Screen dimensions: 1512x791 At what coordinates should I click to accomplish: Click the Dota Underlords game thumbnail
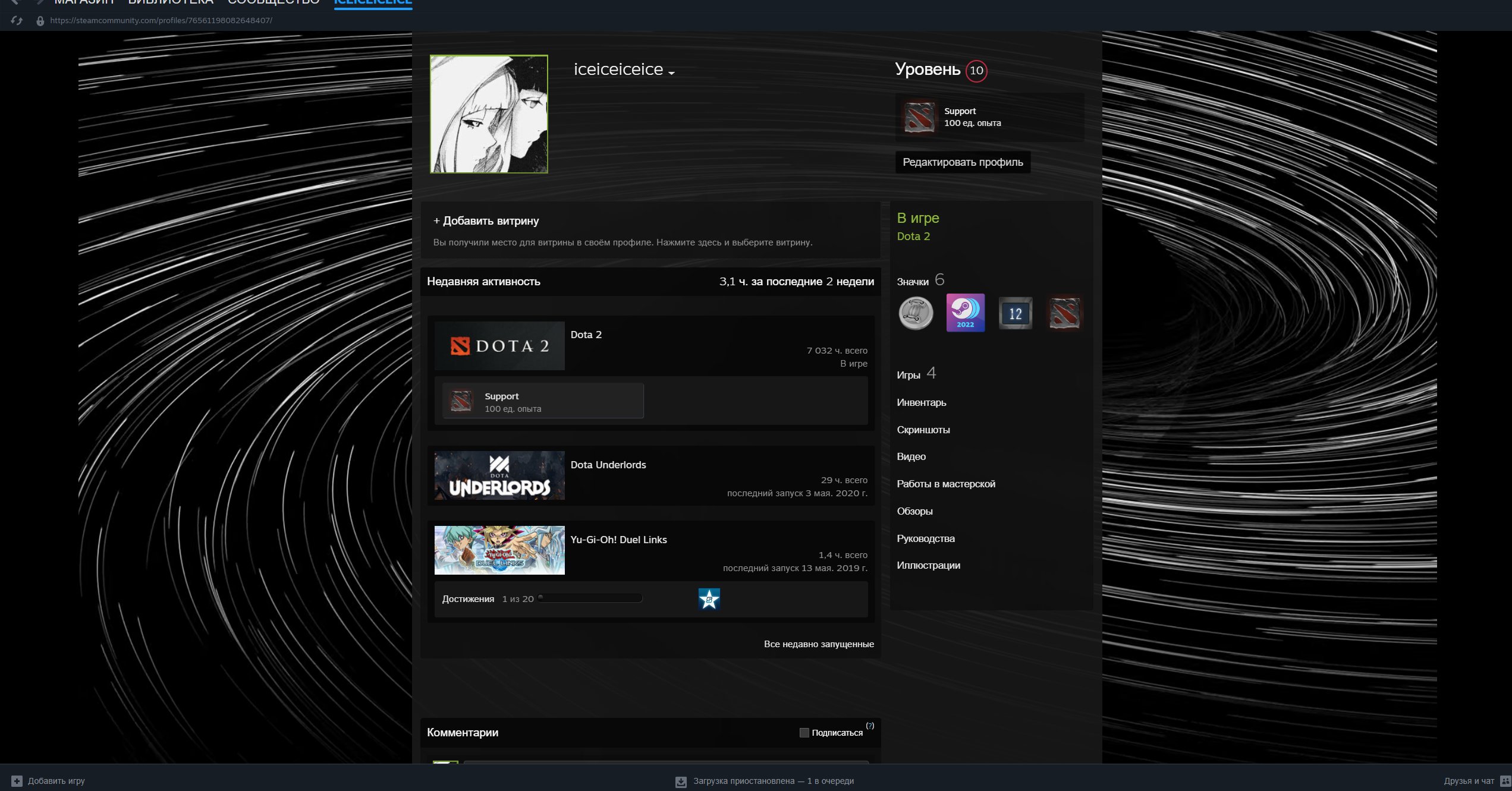[499, 475]
